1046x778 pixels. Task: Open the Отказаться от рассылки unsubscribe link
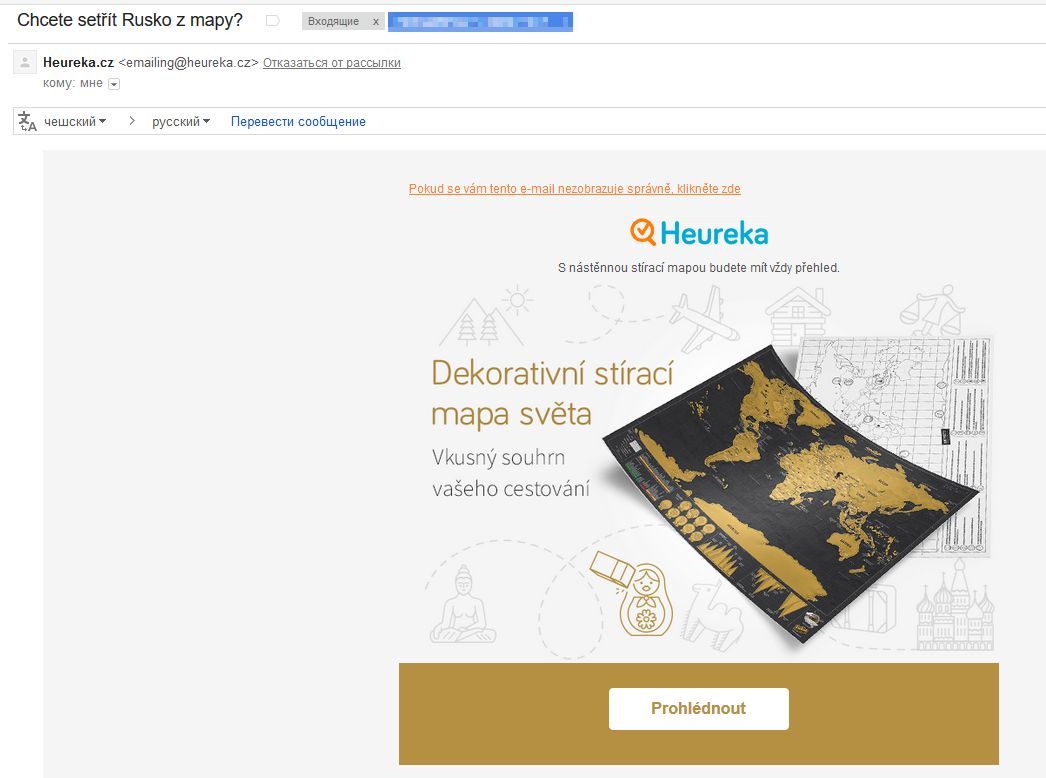(x=332, y=63)
